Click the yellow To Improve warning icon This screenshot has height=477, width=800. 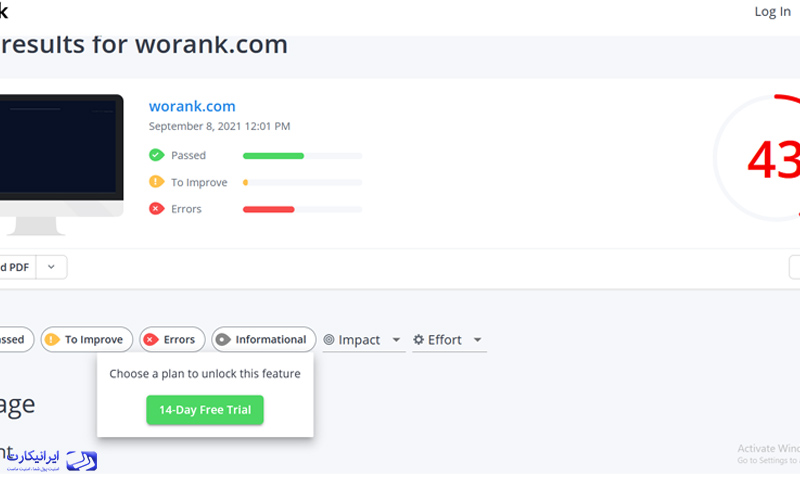pyautogui.click(x=156, y=182)
